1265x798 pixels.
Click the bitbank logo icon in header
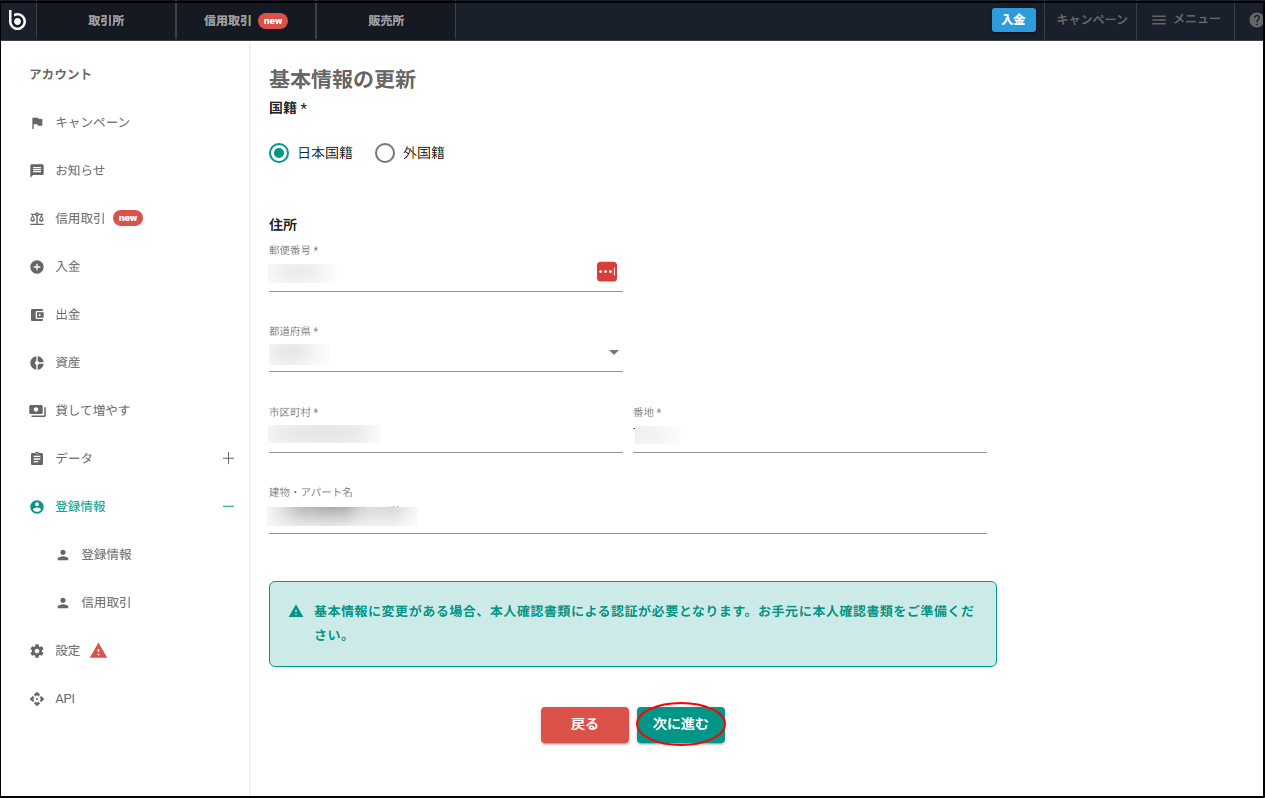click(x=17, y=20)
